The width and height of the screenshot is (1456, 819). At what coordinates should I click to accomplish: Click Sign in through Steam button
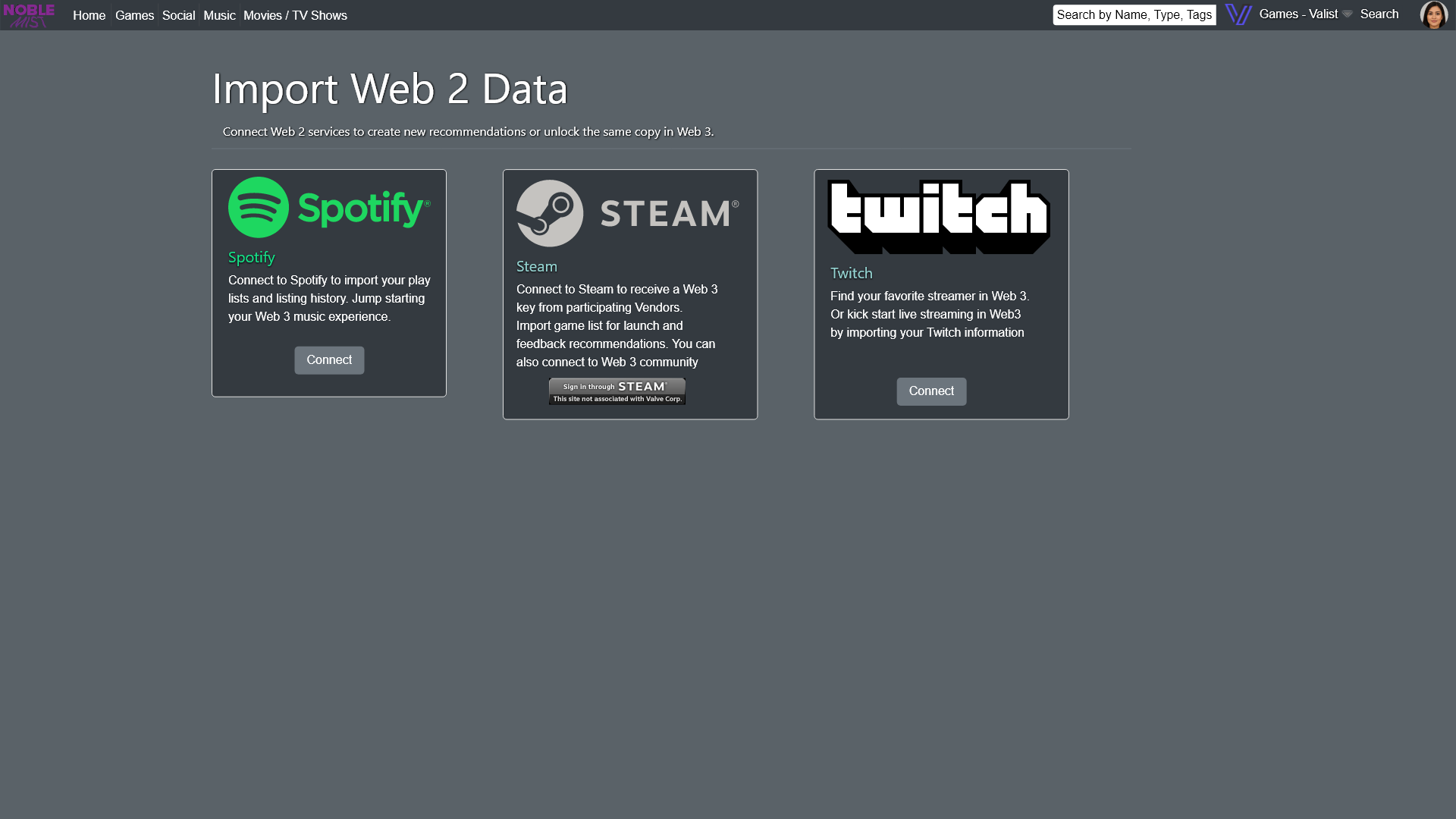point(617,391)
